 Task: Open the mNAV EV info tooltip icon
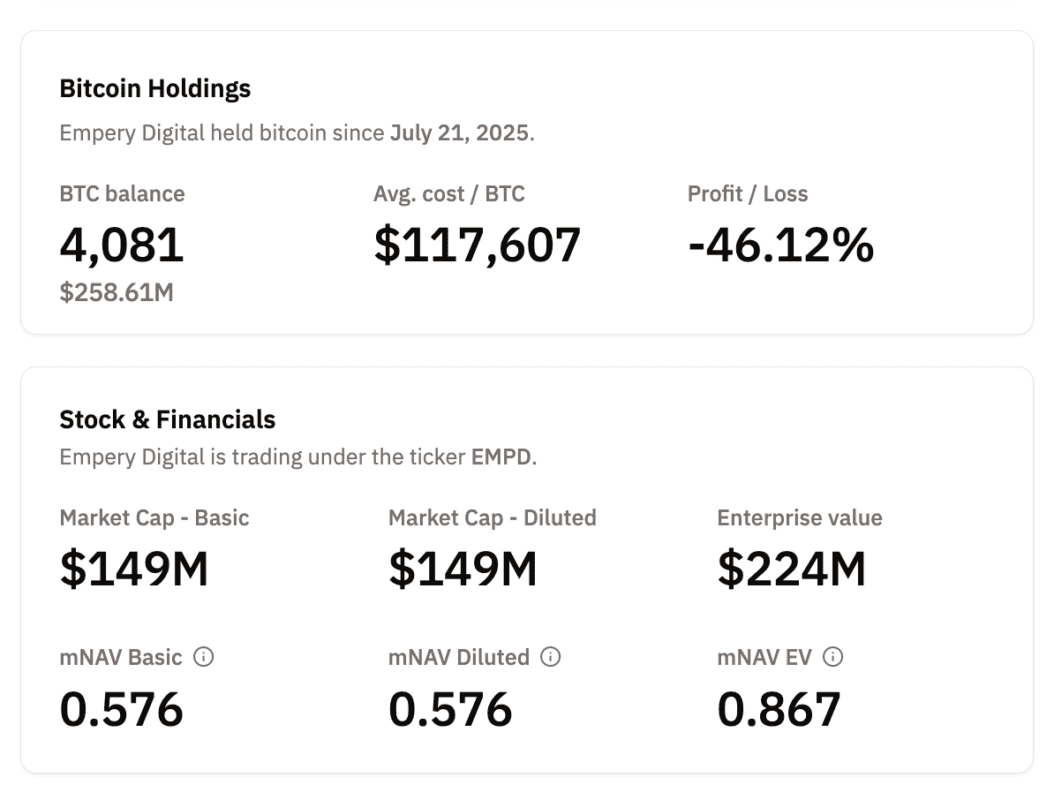coord(833,657)
